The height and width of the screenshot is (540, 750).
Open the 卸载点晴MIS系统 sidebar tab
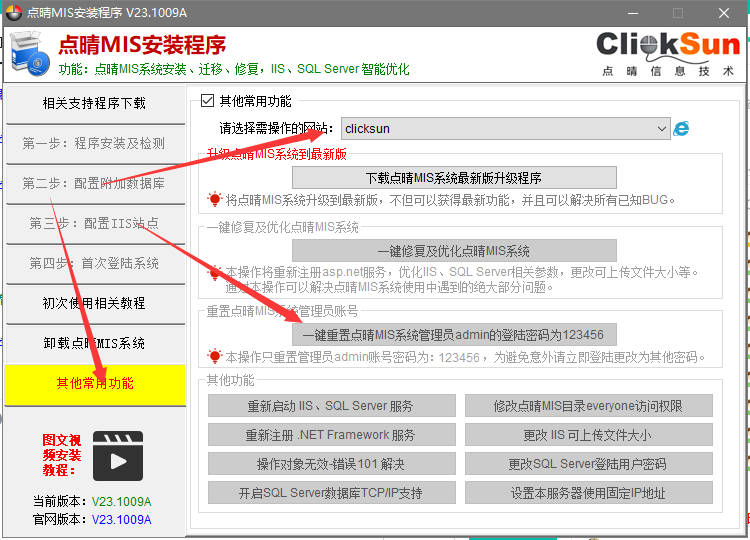[x=95, y=344]
